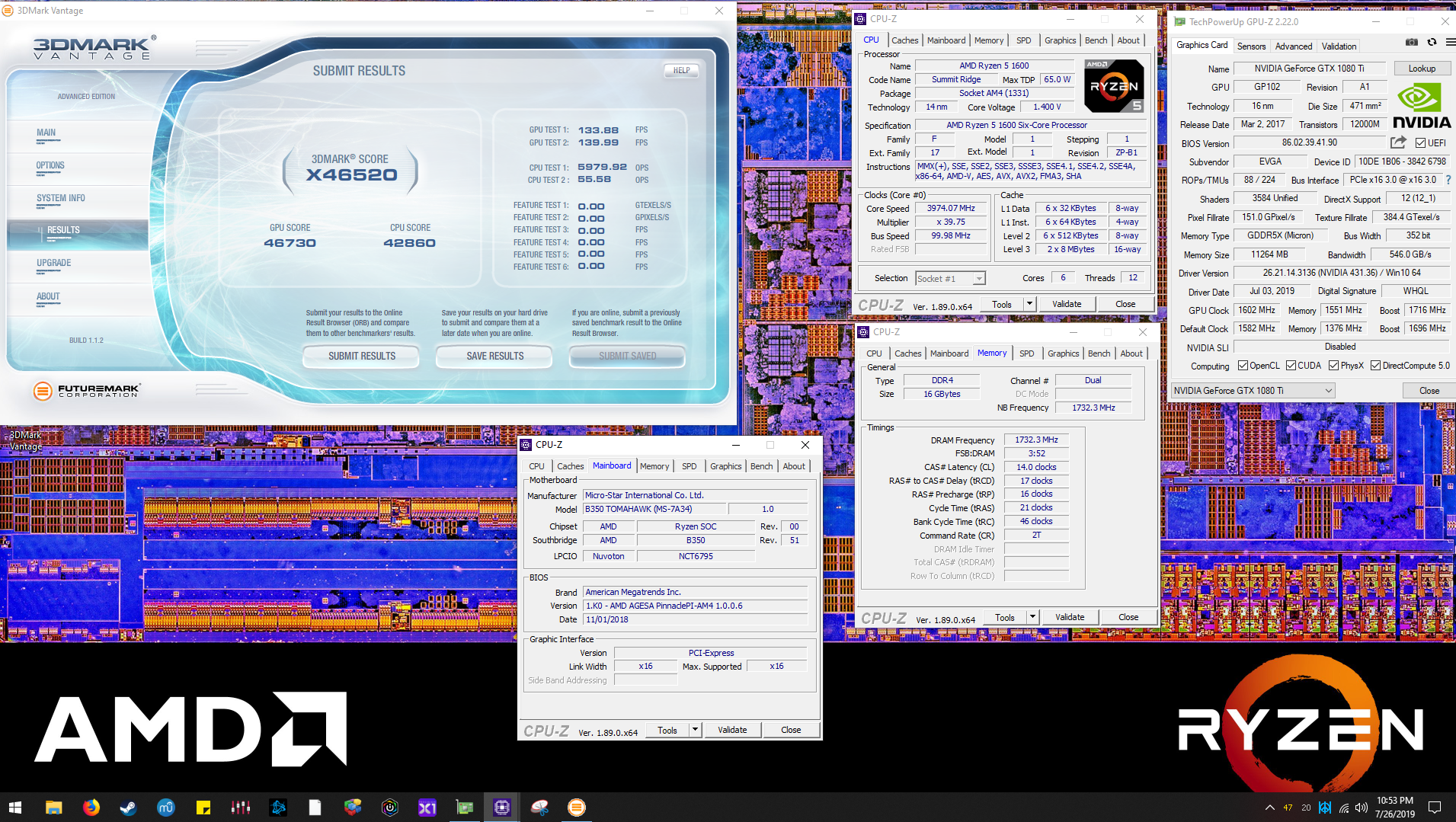Click the Submit Results button

click(x=361, y=356)
